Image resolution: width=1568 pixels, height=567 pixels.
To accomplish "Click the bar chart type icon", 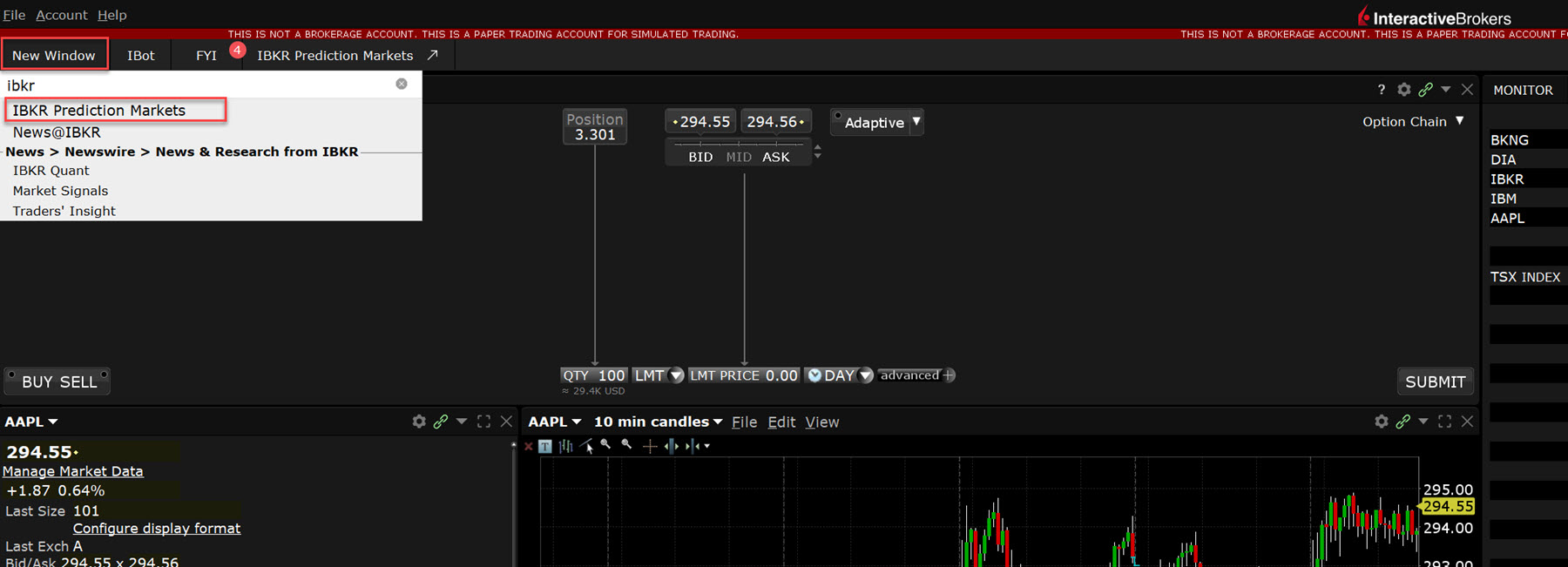I will pyautogui.click(x=565, y=446).
